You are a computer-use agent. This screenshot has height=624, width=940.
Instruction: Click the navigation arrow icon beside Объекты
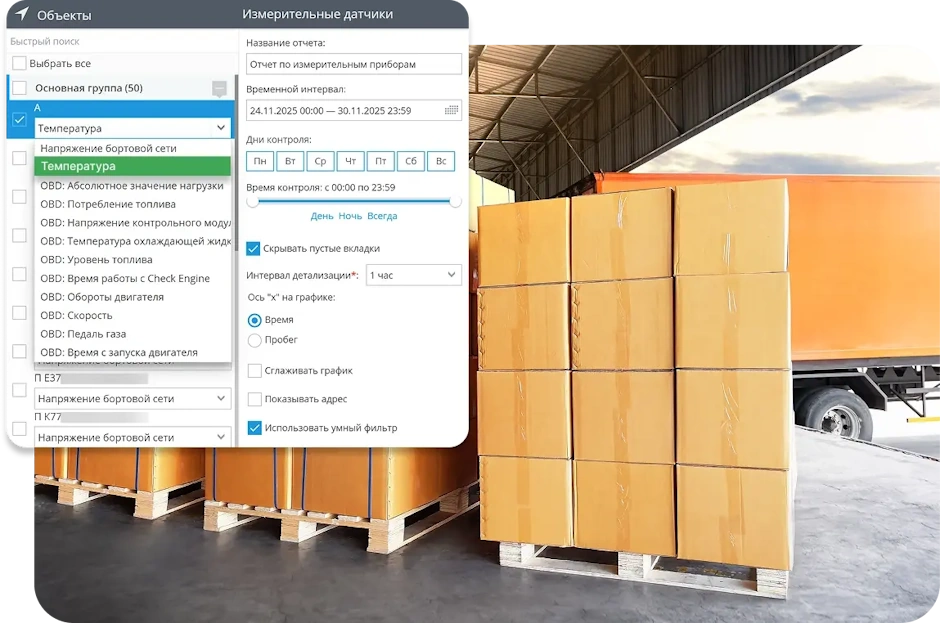(22, 14)
